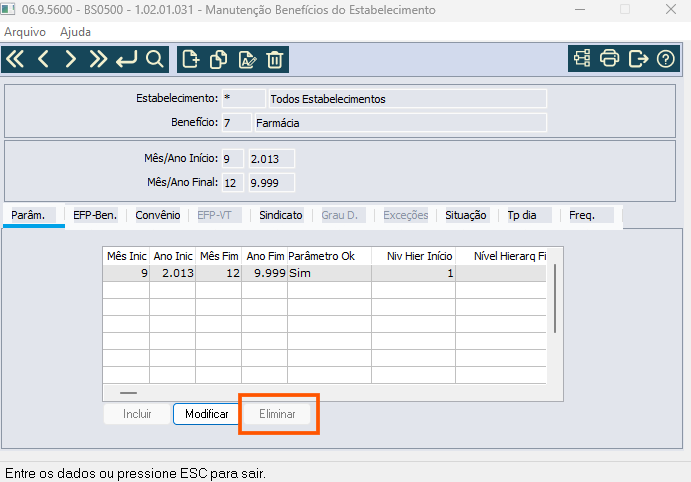Image resolution: width=691 pixels, height=482 pixels.
Task: Click the application icon in title bar
Action: pos(8,9)
